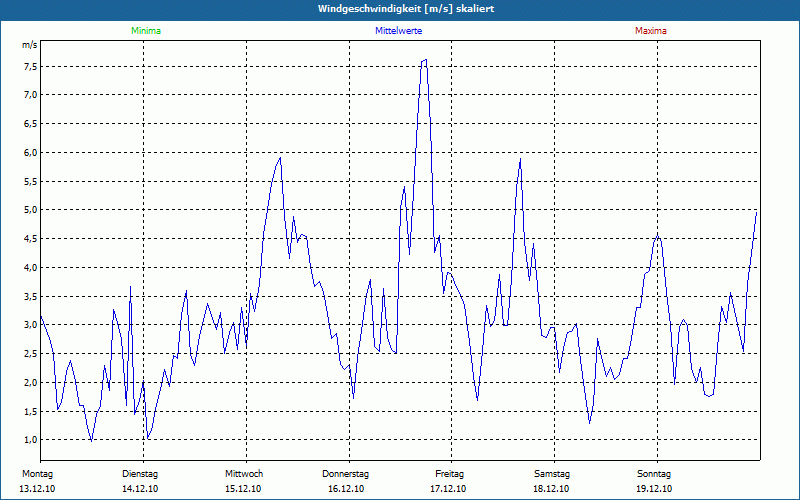The width and height of the screenshot is (800, 500).
Task: Click the Mittwoch day label
Action: pyautogui.click(x=244, y=474)
